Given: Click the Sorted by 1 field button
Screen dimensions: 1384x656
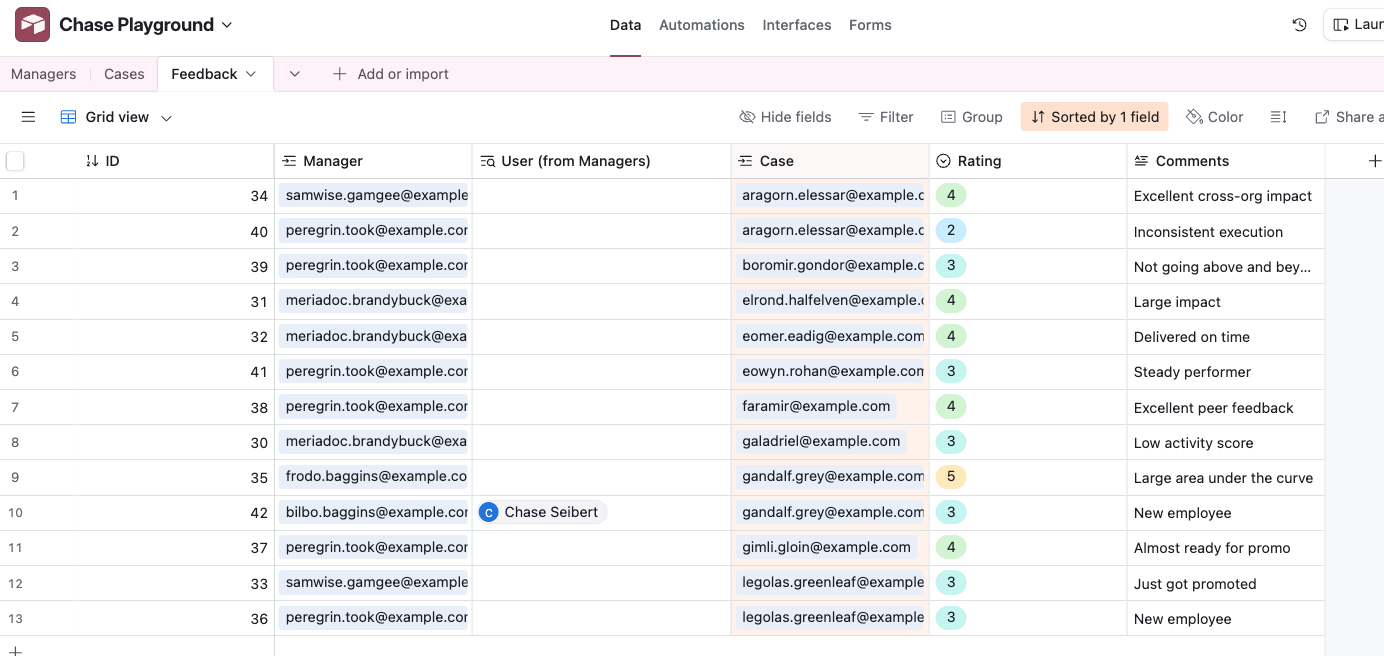Looking at the screenshot, I should pos(1095,117).
